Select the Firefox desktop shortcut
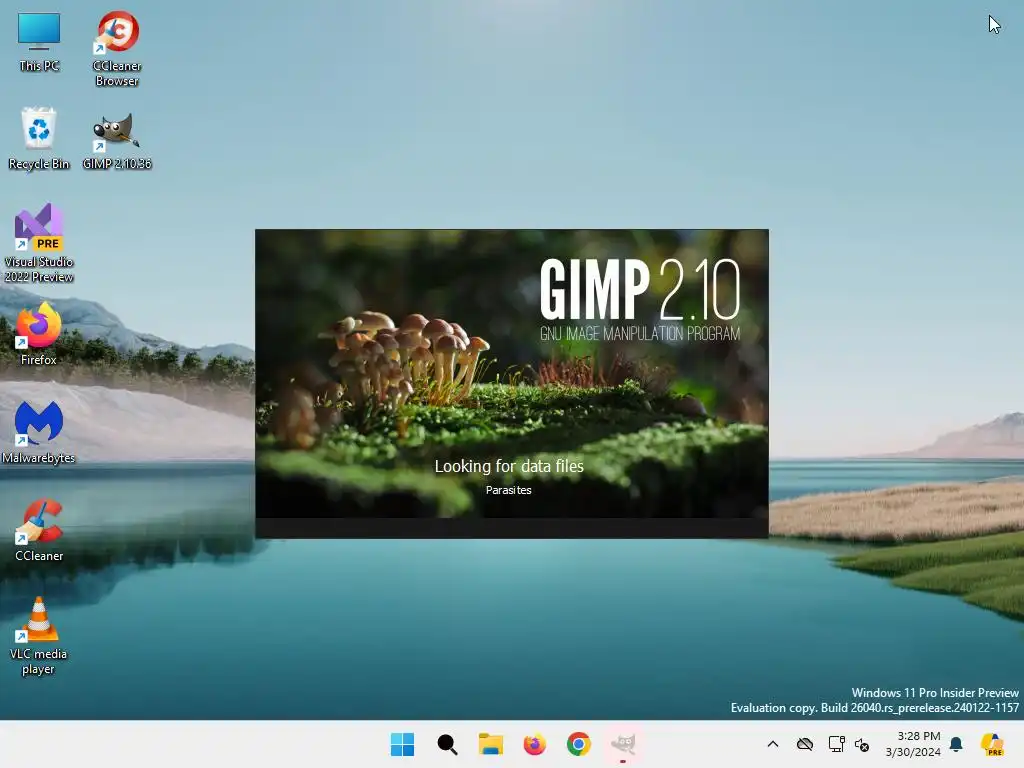1024x768 pixels. [x=39, y=334]
